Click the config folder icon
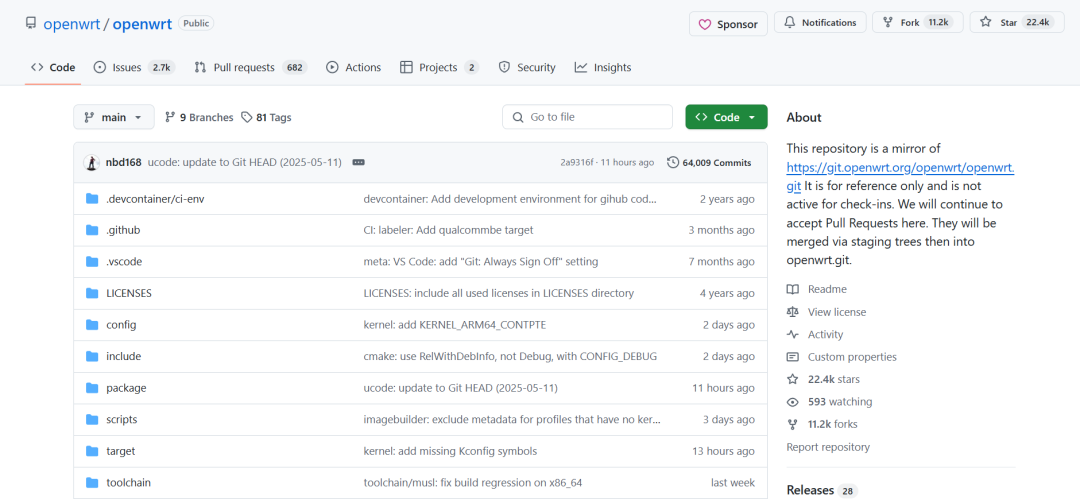The width and height of the screenshot is (1080, 499). click(92, 325)
